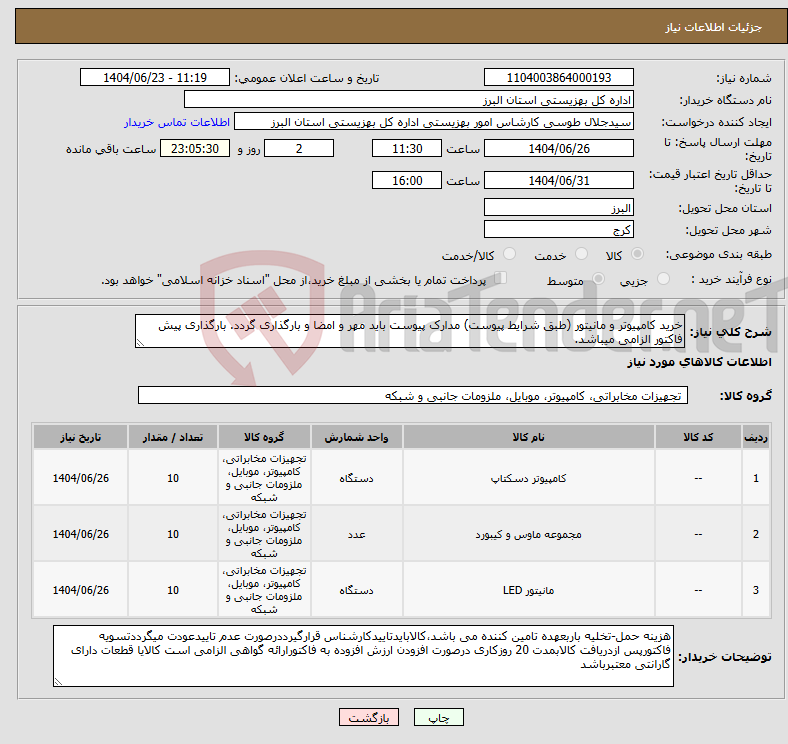Click the delivery province field البرز
This screenshot has width=788, height=744.
click(558, 207)
